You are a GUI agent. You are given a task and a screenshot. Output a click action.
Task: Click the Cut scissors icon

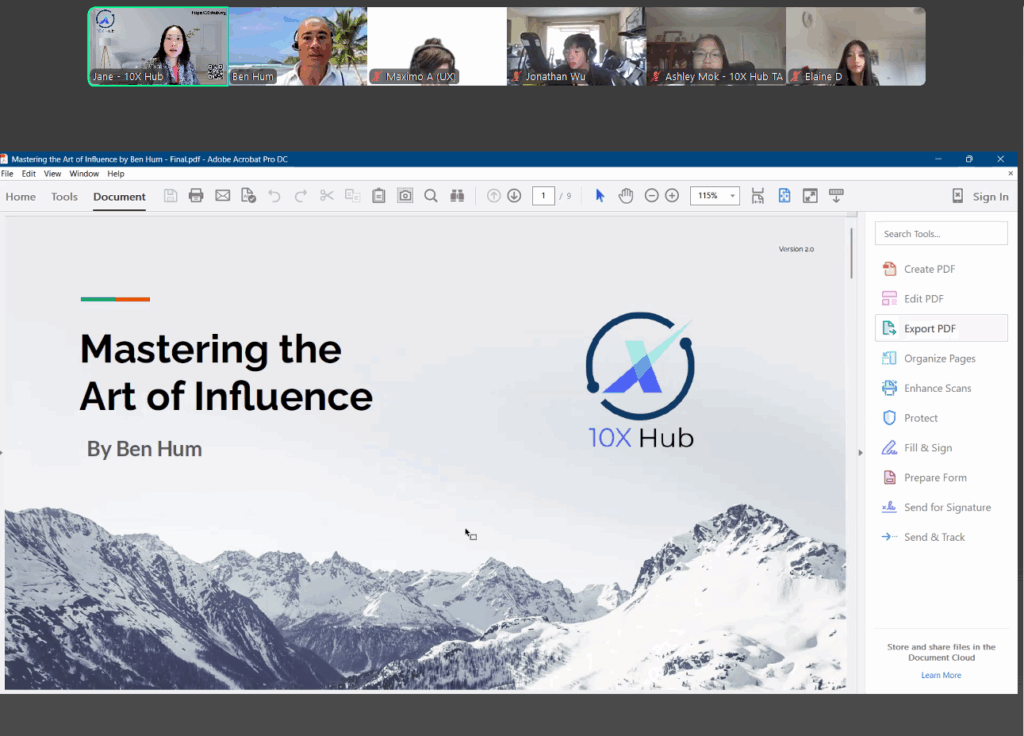coord(327,195)
